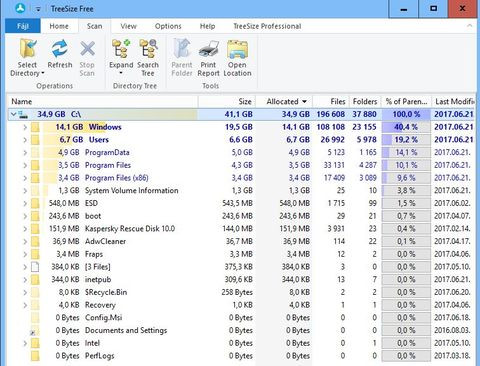Click the Users folder icon
Screen dimensions: 480x366
(x=35, y=140)
